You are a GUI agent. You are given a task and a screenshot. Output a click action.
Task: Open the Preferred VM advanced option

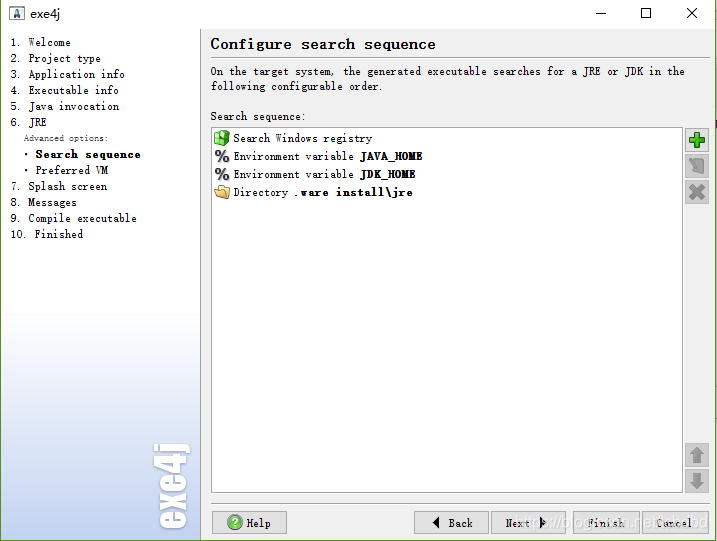[72, 170]
